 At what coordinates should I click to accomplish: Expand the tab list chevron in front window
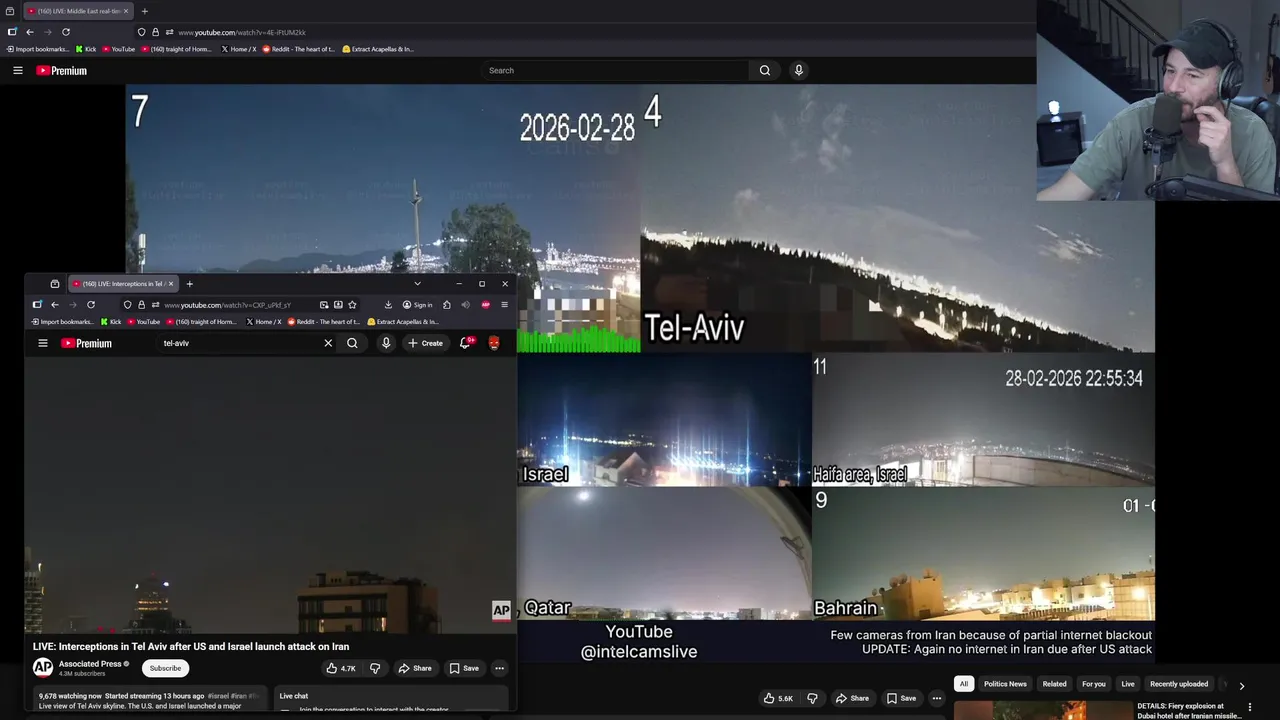point(417,284)
